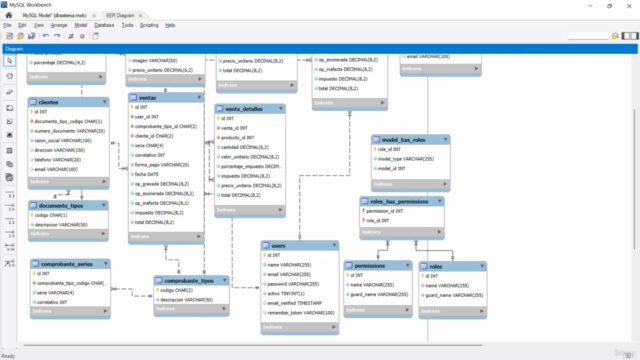Image resolution: width=640 pixels, height=360 pixels.
Task: Collapse the documento_tipos table header arrow
Action: click(x=104, y=205)
